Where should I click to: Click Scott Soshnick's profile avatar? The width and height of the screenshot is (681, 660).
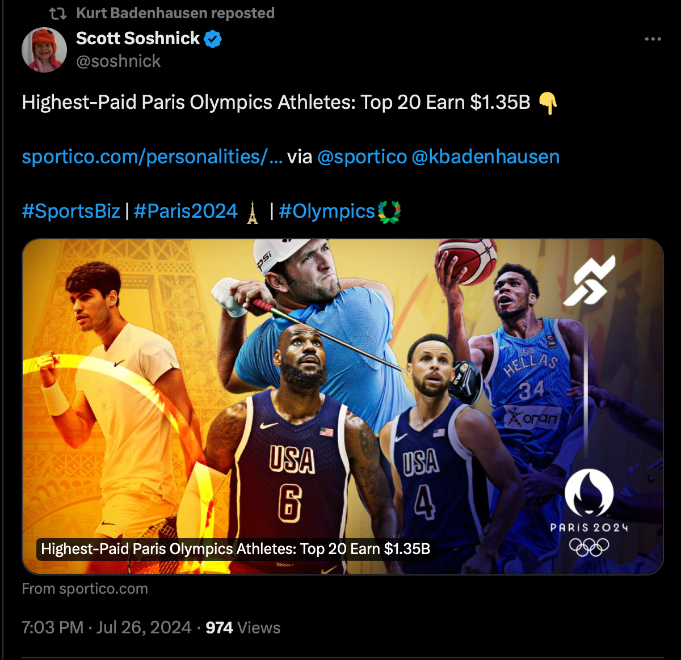[42, 49]
